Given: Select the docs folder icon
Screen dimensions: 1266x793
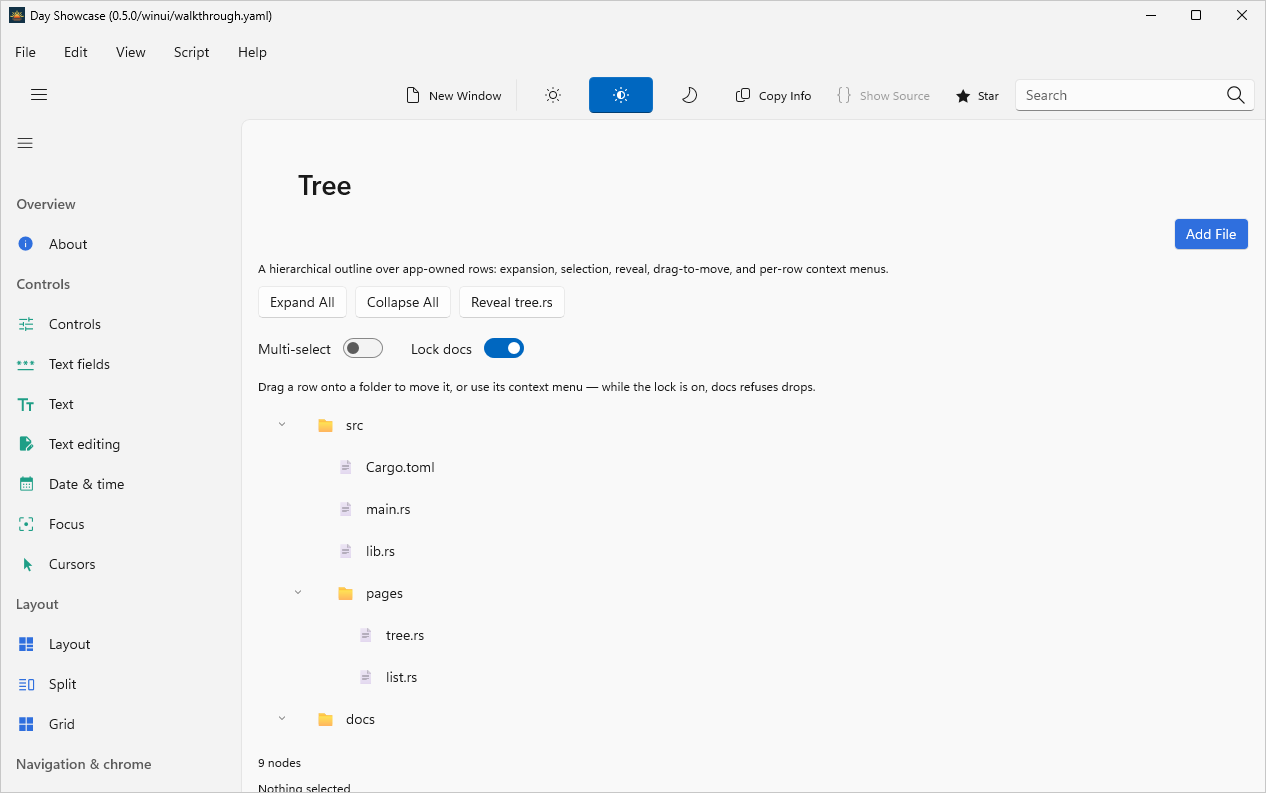Looking at the screenshot, I should click(325, 719).
